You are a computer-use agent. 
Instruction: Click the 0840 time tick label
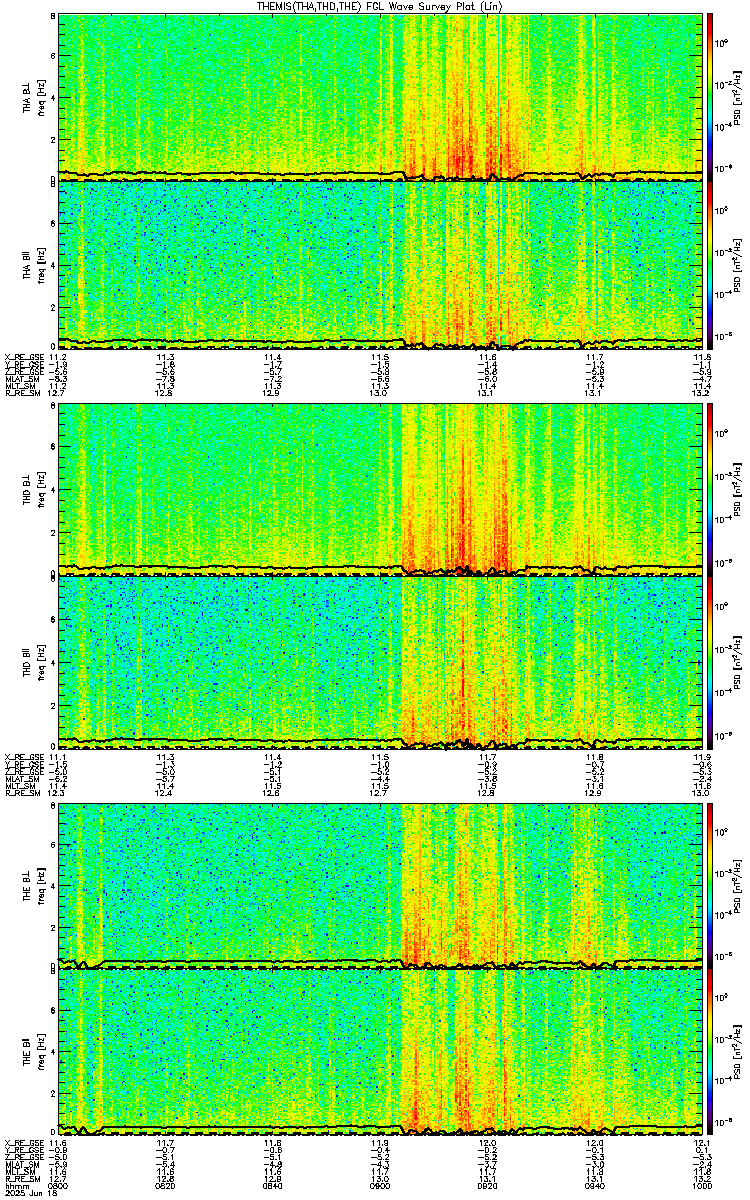[273, 1185]
